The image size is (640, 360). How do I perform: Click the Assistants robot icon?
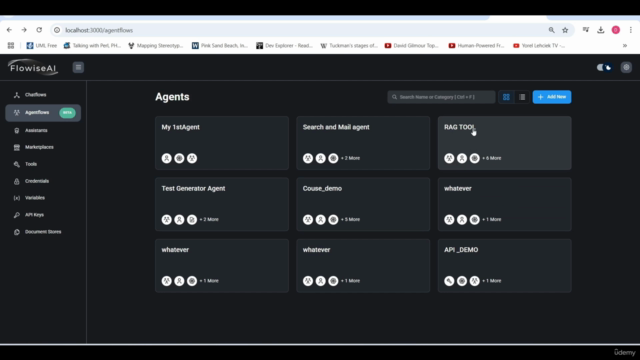coord(17,131)
